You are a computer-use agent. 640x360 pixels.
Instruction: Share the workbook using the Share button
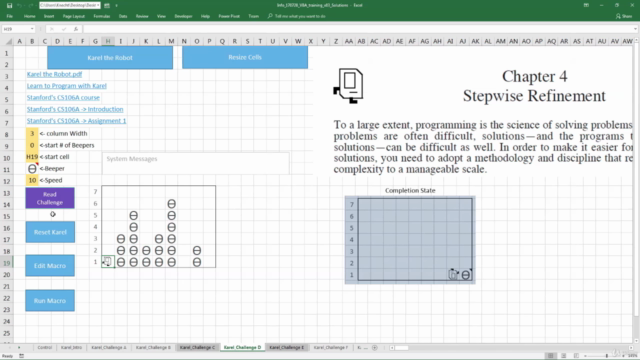pyautogui.click(x=624, y=16)
